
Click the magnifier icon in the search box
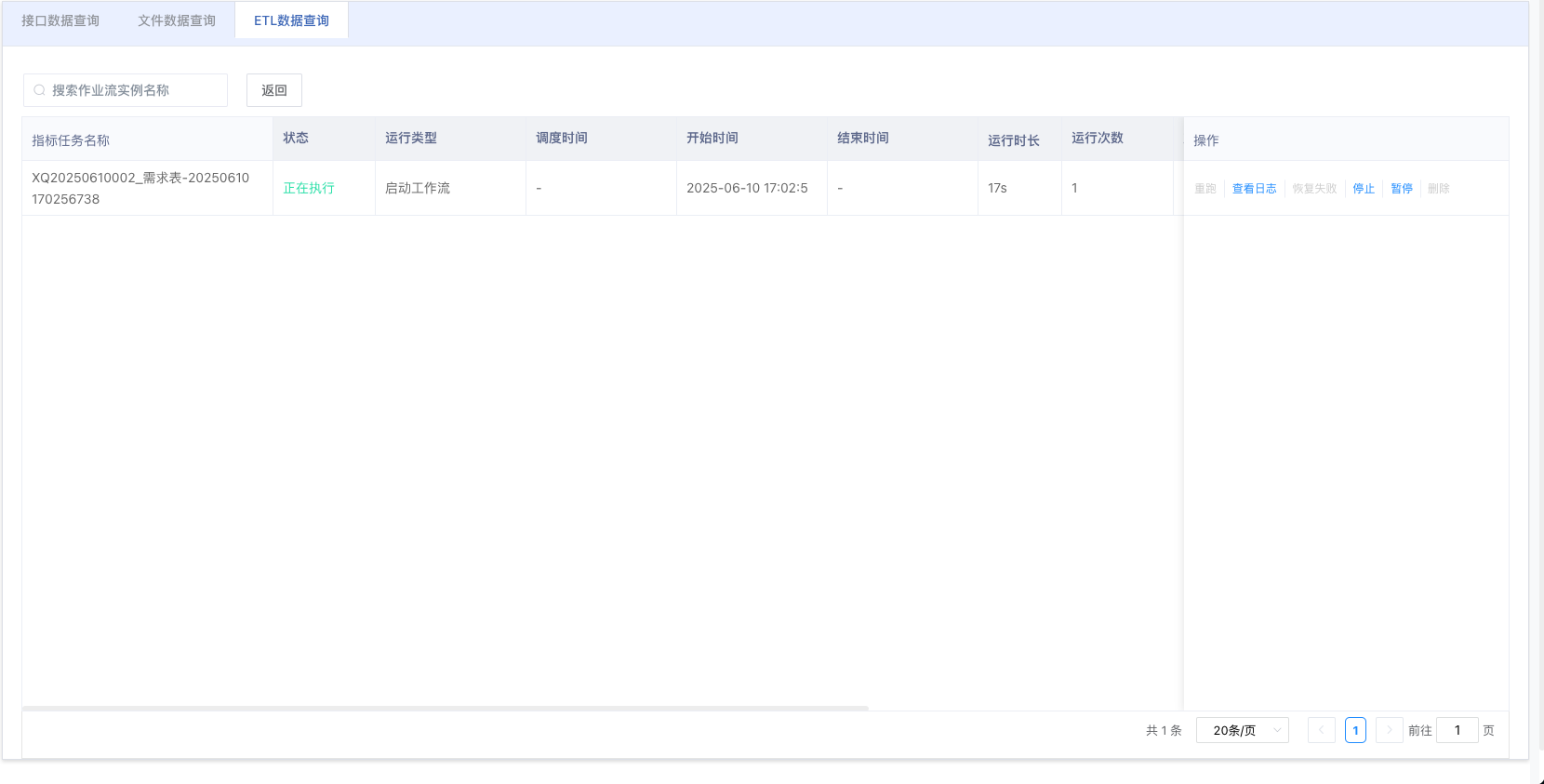39,90
